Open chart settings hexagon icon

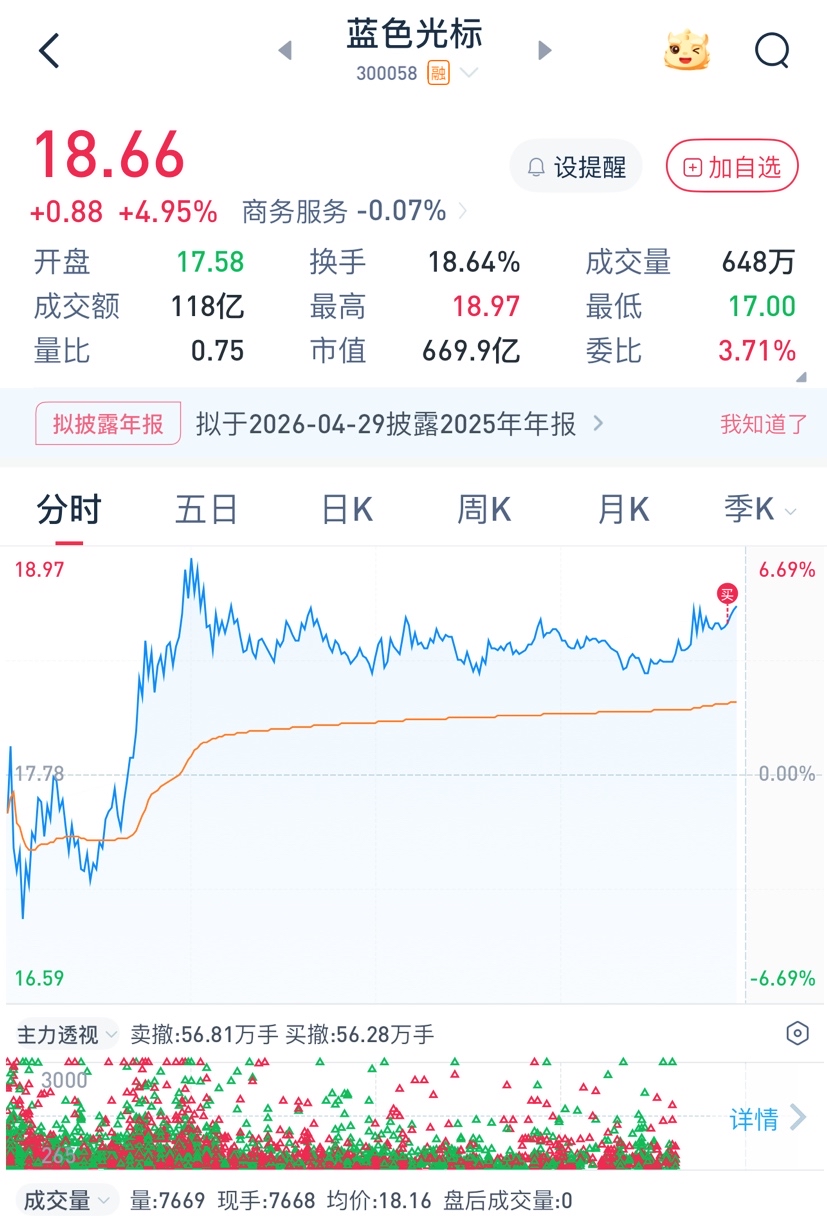pyautogui.click(x=797, y=1034)
